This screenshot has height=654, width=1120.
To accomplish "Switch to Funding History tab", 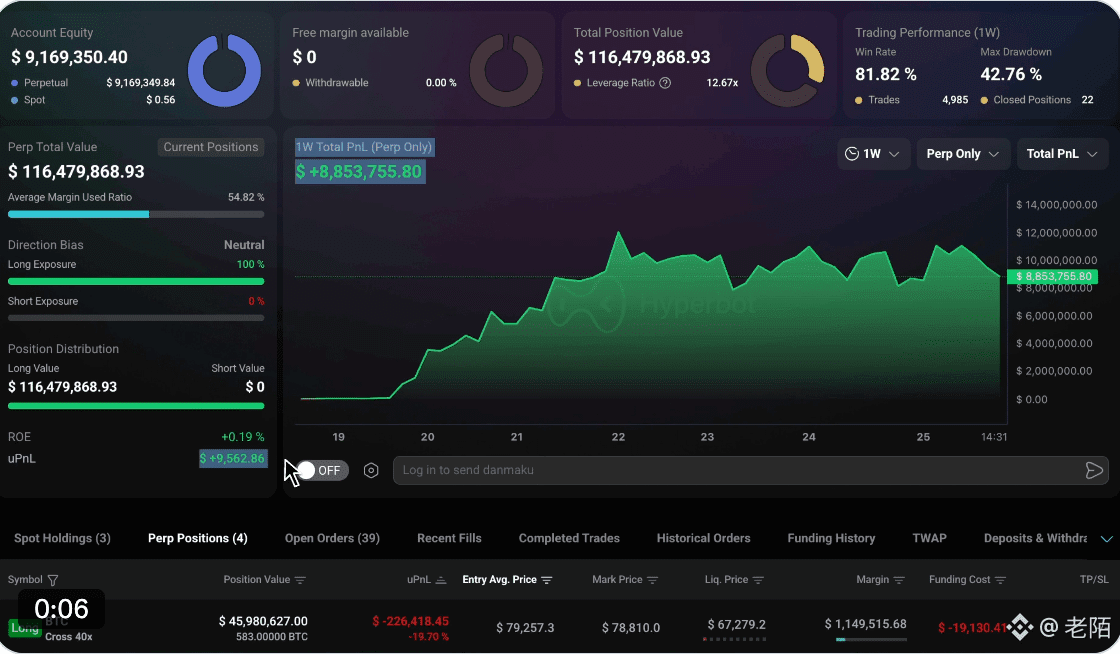I will tap(831, 538).
